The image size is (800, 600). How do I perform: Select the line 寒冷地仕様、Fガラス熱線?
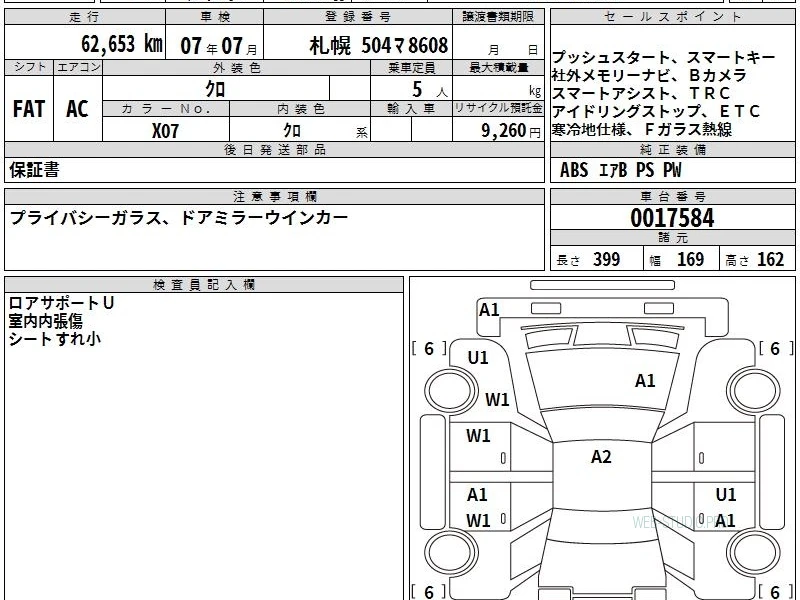642,130
